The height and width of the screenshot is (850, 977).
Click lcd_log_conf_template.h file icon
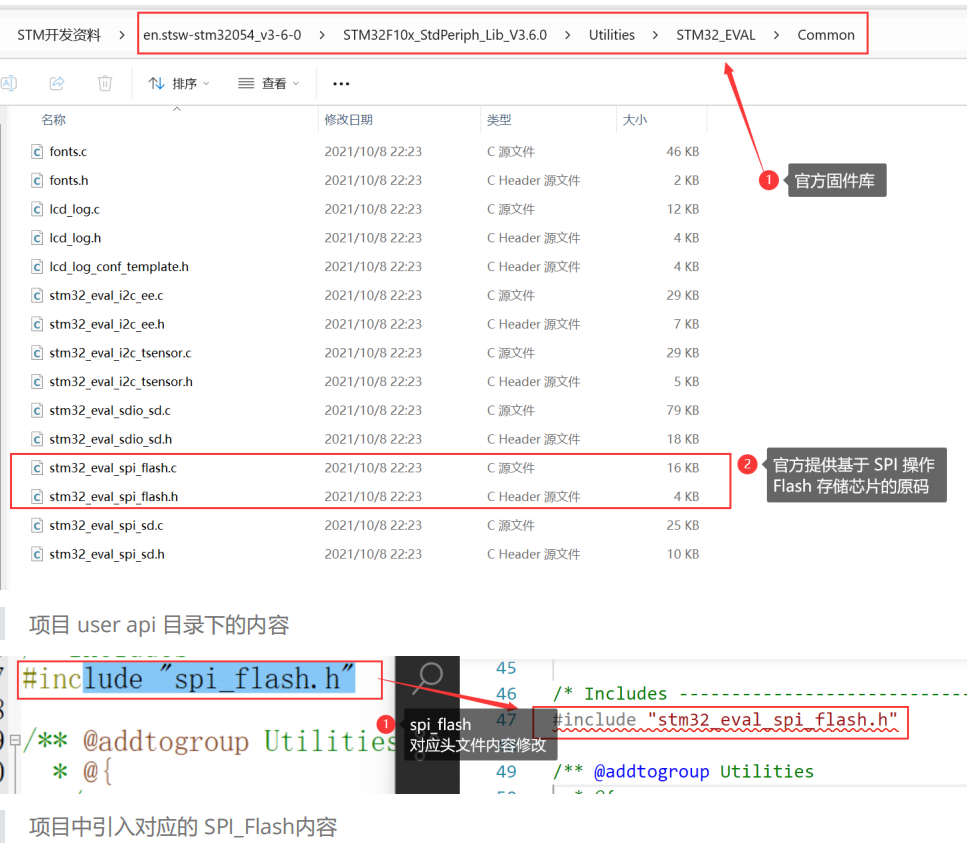(x=37, y=266)
